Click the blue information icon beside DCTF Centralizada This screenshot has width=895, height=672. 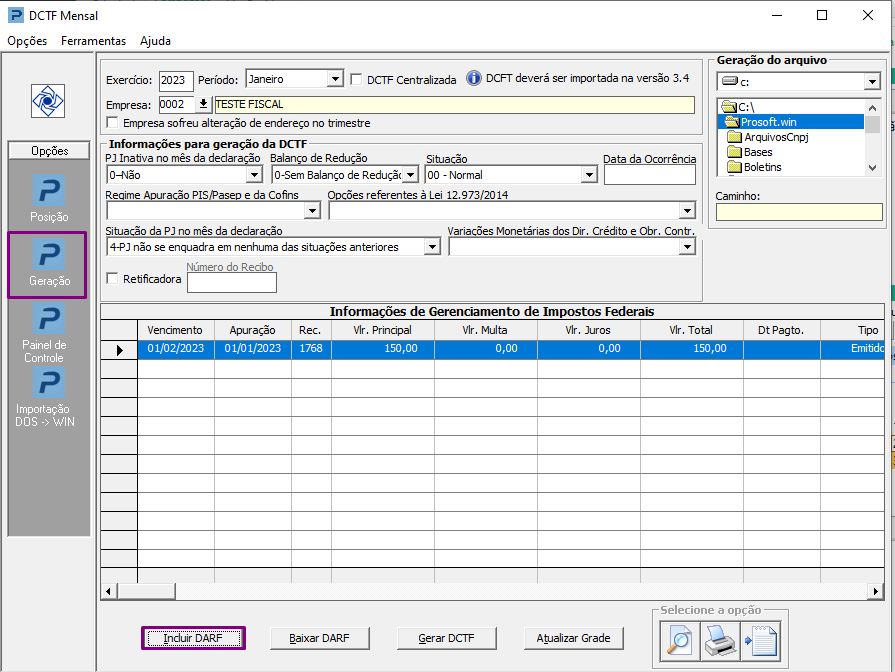[474, 78]
